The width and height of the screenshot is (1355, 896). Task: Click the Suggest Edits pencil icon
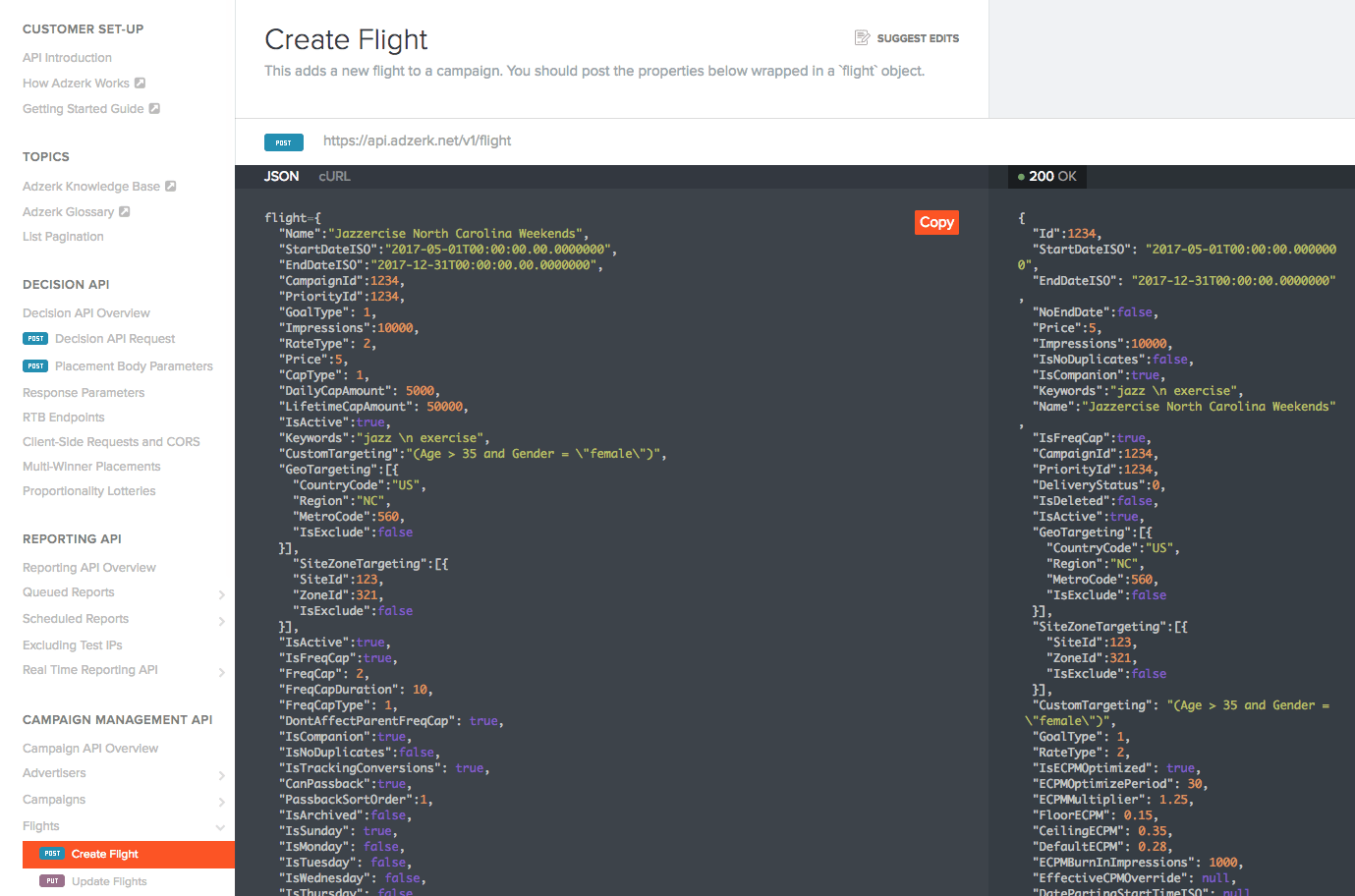(862, 38)
